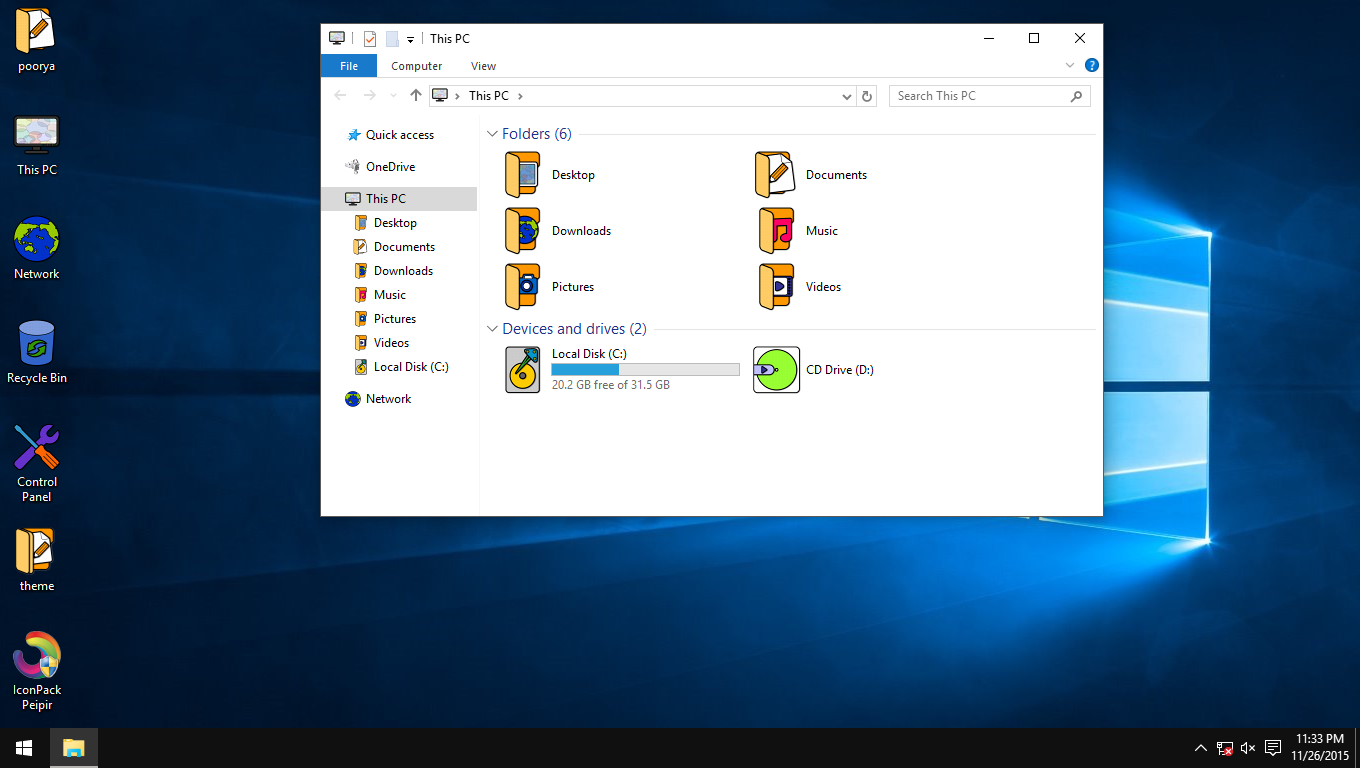Collapse the Devices and drives section
Image resolution: width=1360 pixels, height=768 pixels.
click(492, 328)
